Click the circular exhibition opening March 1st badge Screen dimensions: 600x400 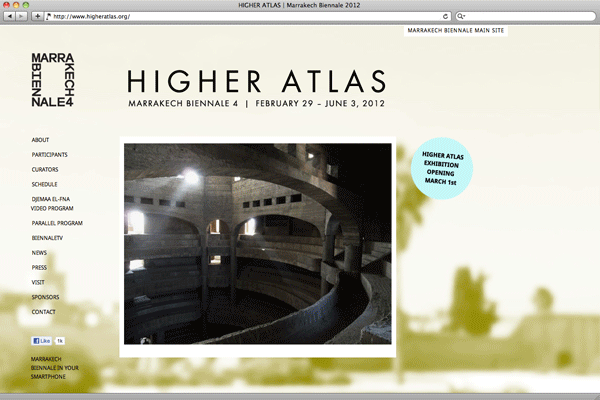[442, 168]
